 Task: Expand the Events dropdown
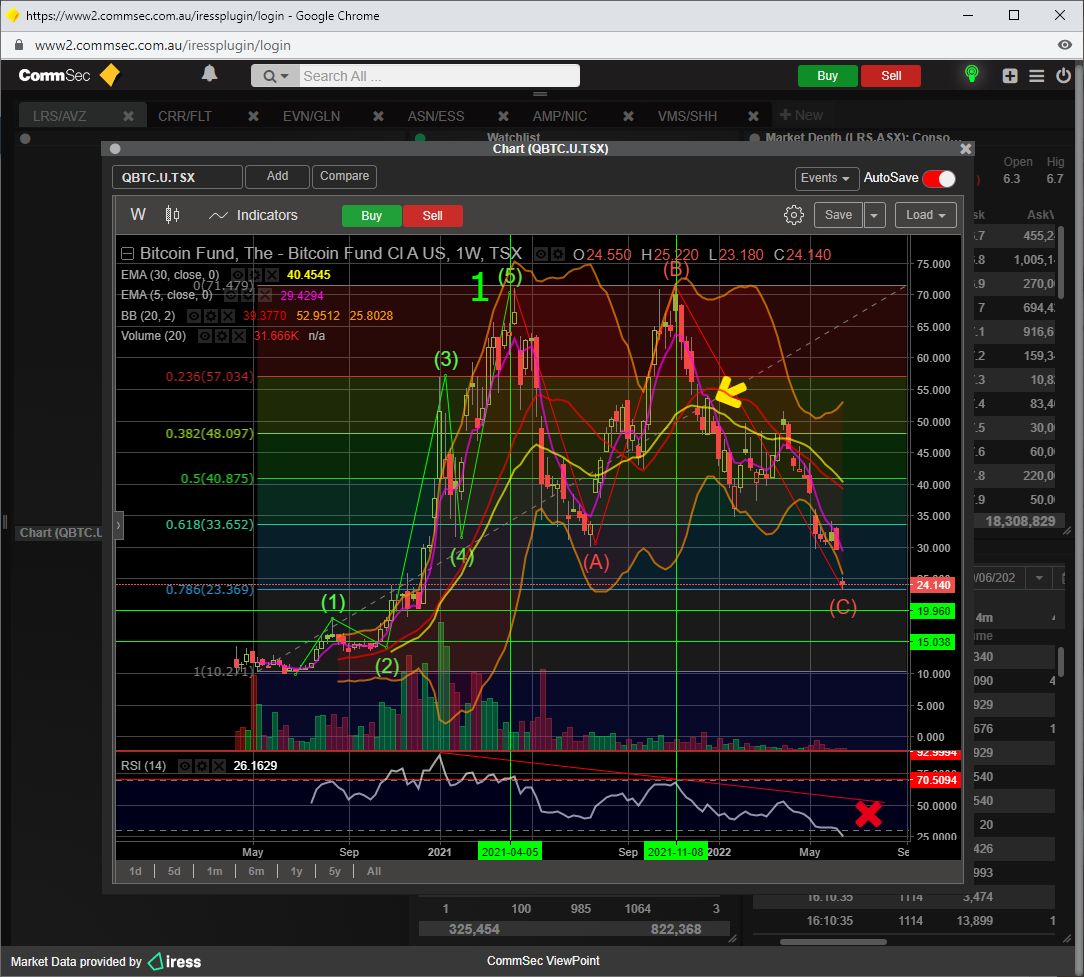tap(827, 178)
